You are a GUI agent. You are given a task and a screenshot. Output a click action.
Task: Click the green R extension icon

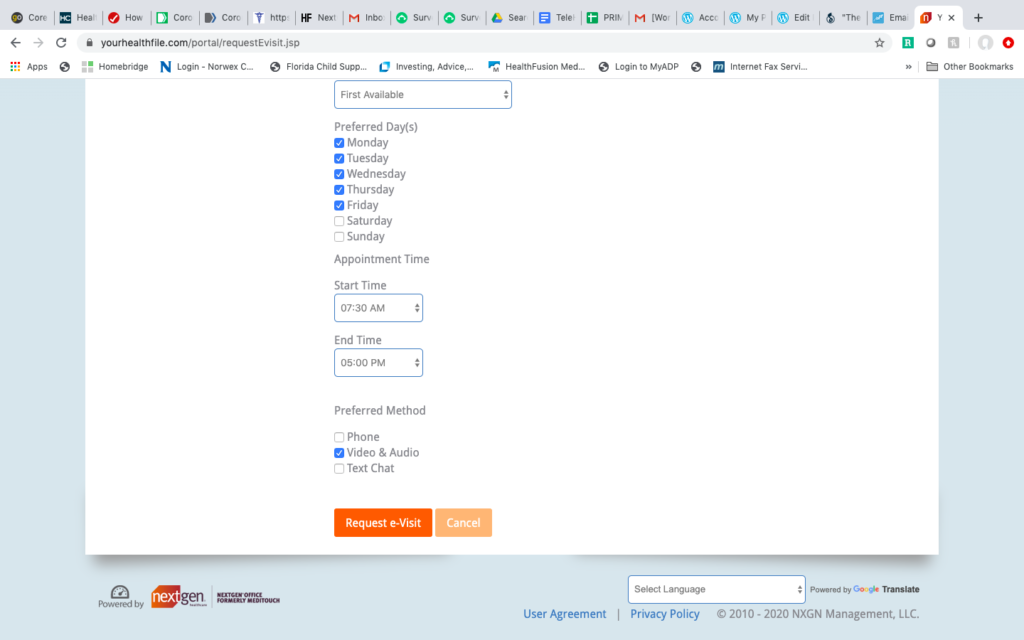click(907, 43)
